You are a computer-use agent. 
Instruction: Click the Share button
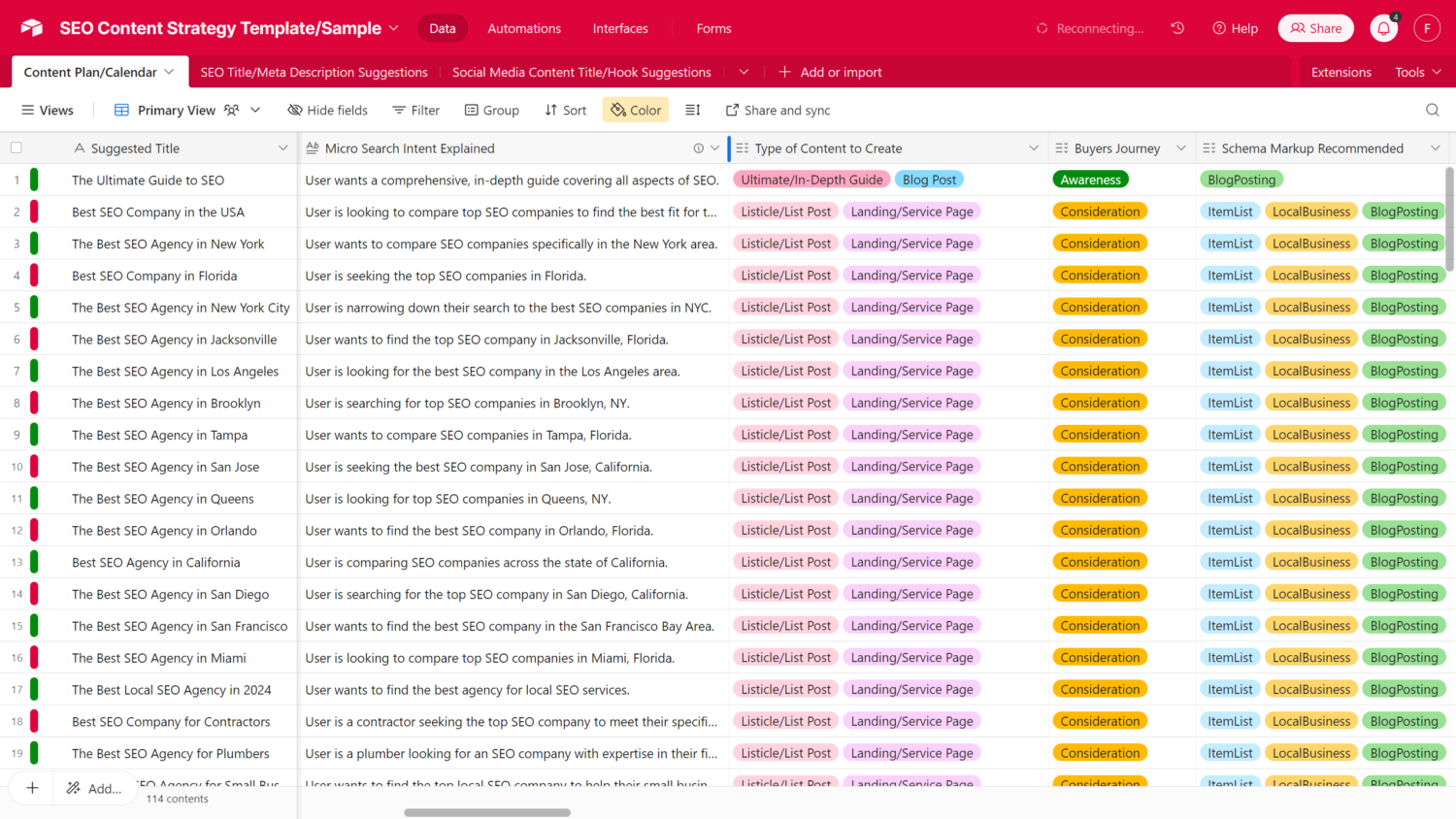click(x=1315, y=29)
